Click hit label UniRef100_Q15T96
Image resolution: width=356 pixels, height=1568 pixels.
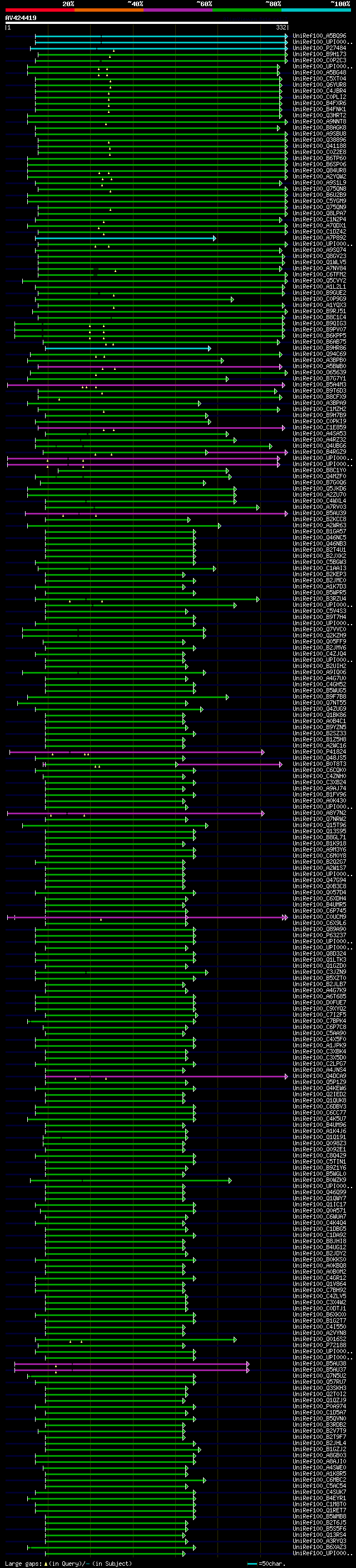[319, 825]
